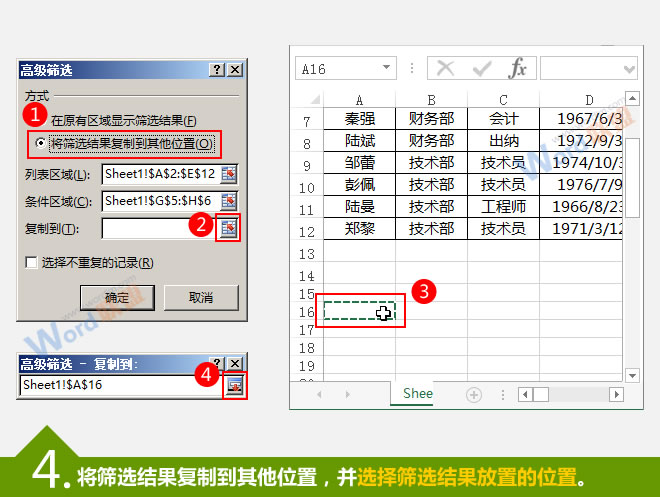
Task: Click the 取消 button
Action: coord(201,298)
